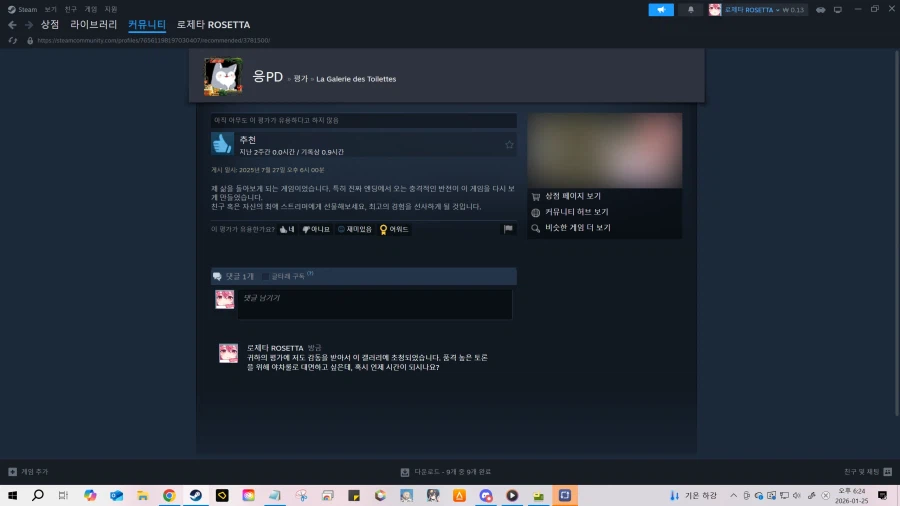Click the page's vertical scrollbar
Image resolution: width=900 pixels, height=506 pixels.
click(x=897, y=232)
